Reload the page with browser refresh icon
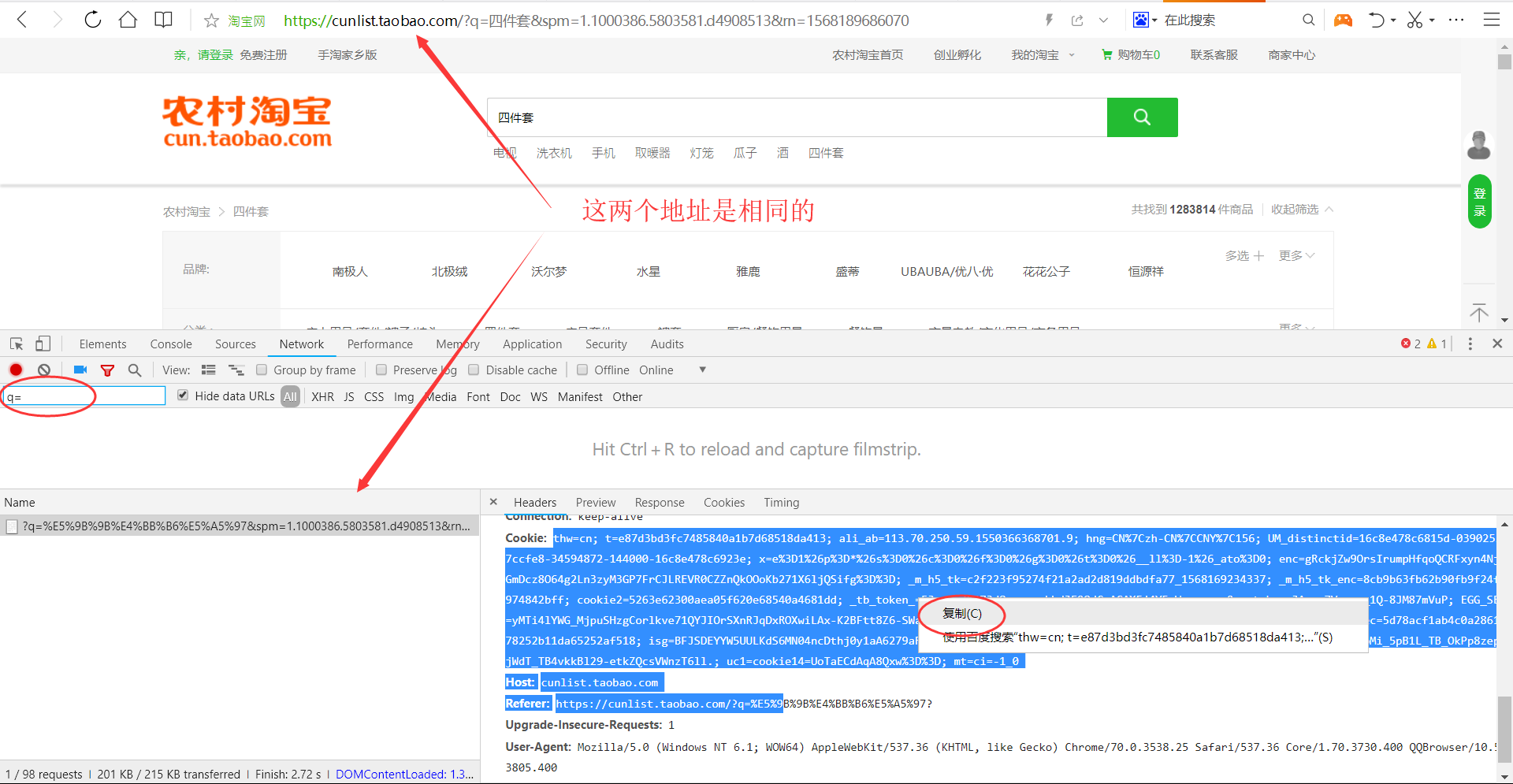 click(93, 20)
